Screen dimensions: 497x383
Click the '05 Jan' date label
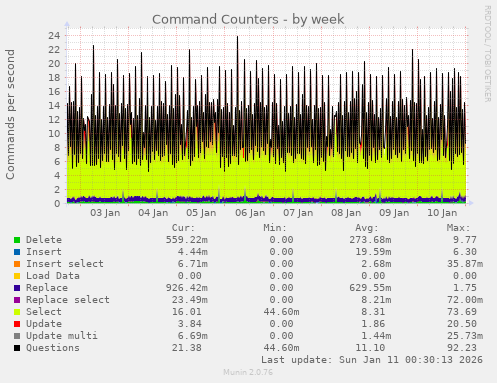[201, 213]
